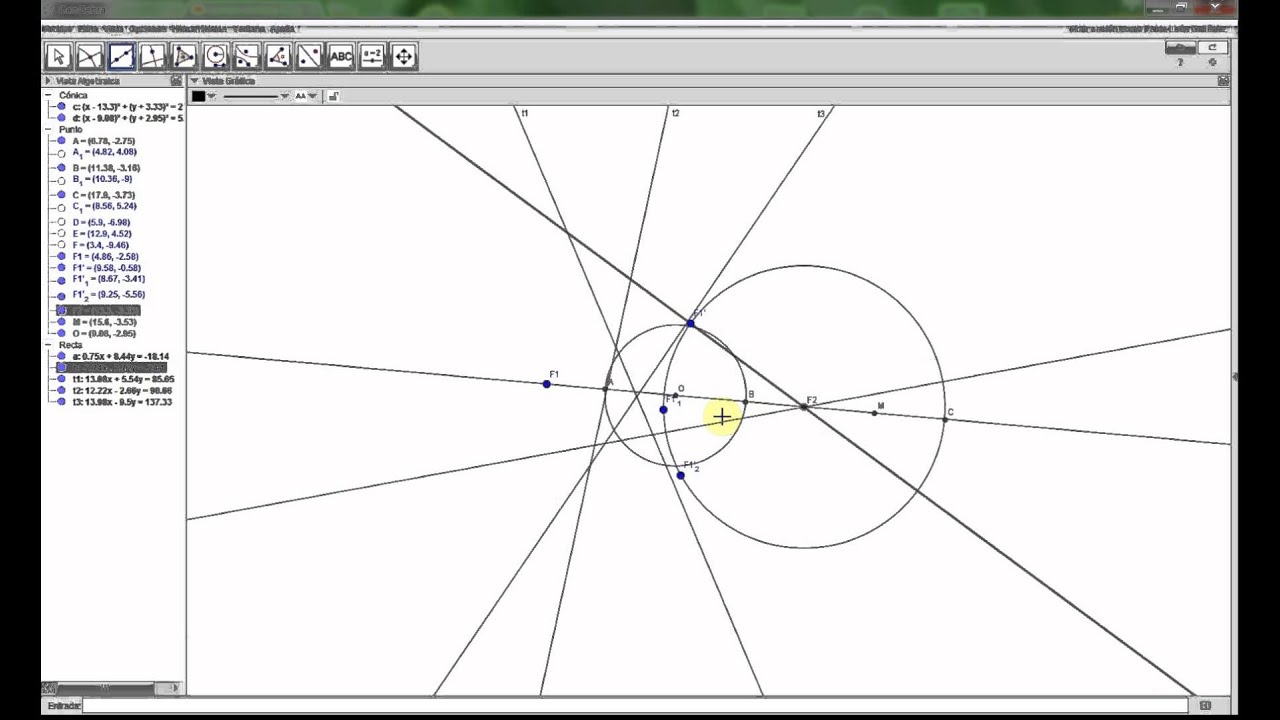Collapse the Vista Algebraica panel triangle
The image size is (1280, 720).
pyautogui.click(x=48, y=81)
